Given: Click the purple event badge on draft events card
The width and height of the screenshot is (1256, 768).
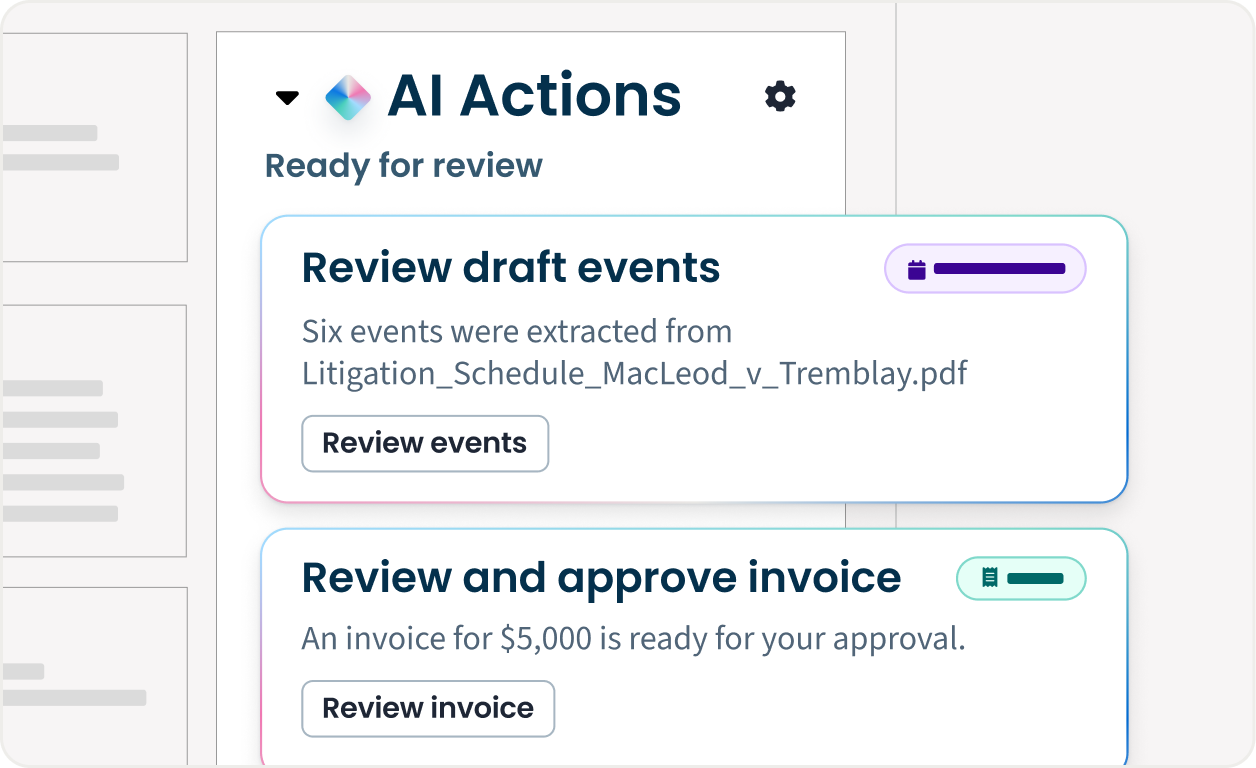Looking at the screenshot, I should tap(985, 268).
